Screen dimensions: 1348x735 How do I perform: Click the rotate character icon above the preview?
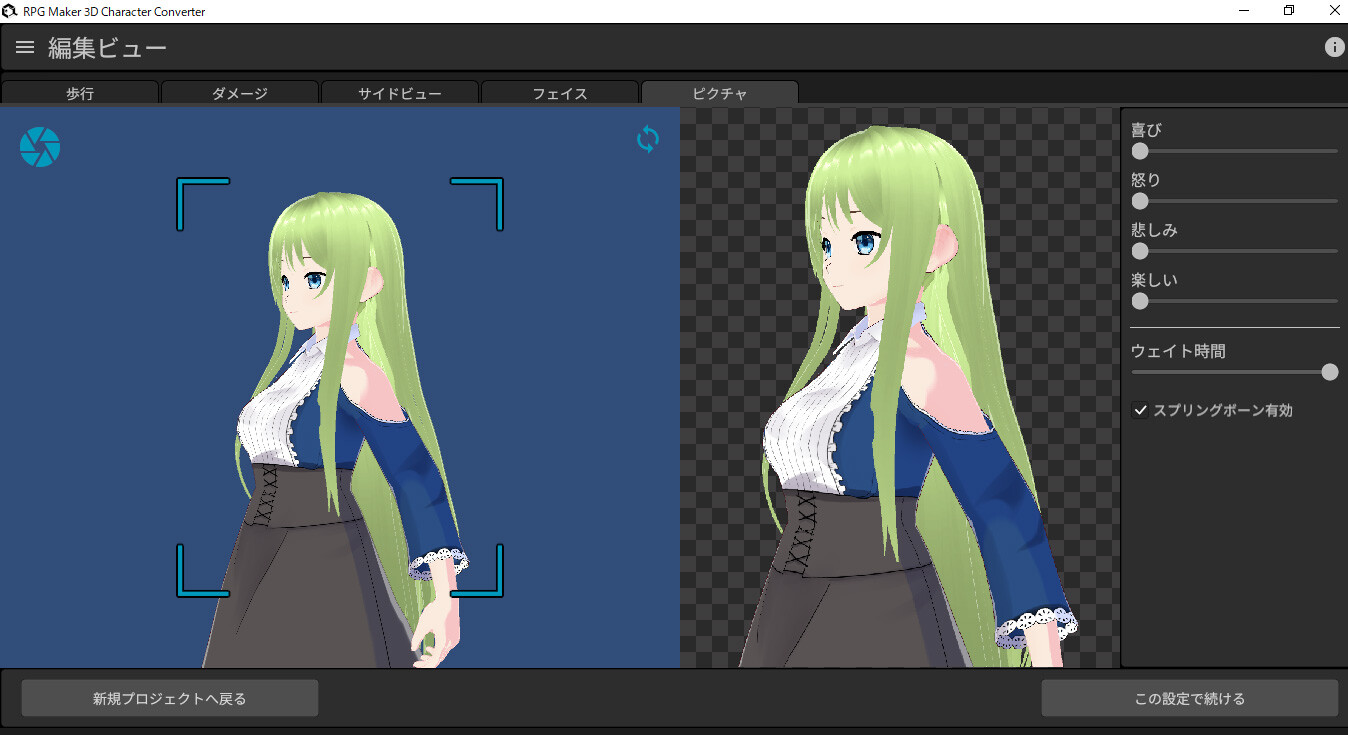coord(647,139)
